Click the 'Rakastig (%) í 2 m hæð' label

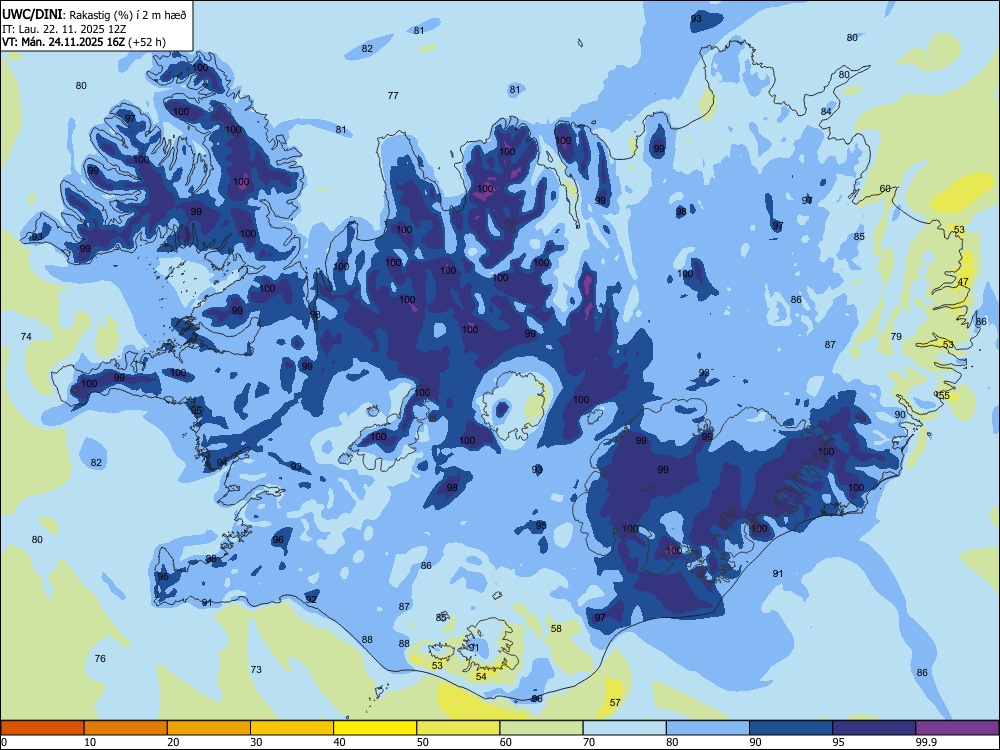click(128, 15)
